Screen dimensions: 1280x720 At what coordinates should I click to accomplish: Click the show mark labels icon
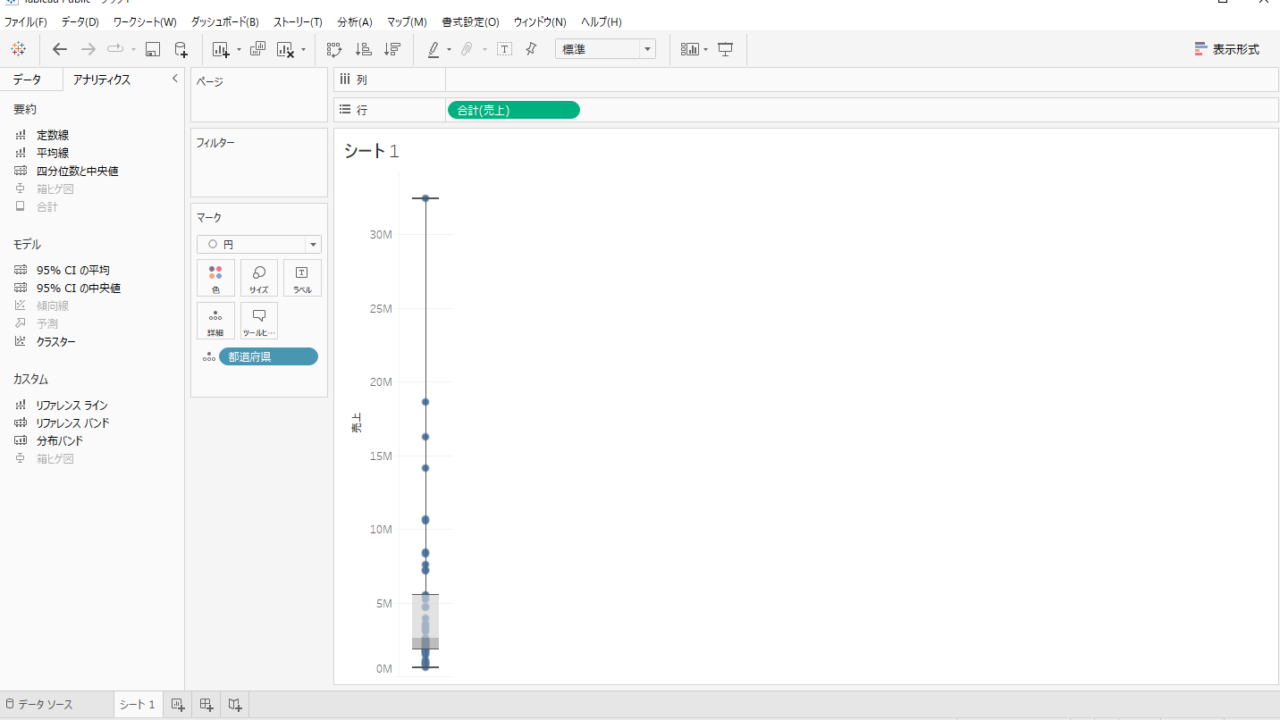tap(504, 49)
